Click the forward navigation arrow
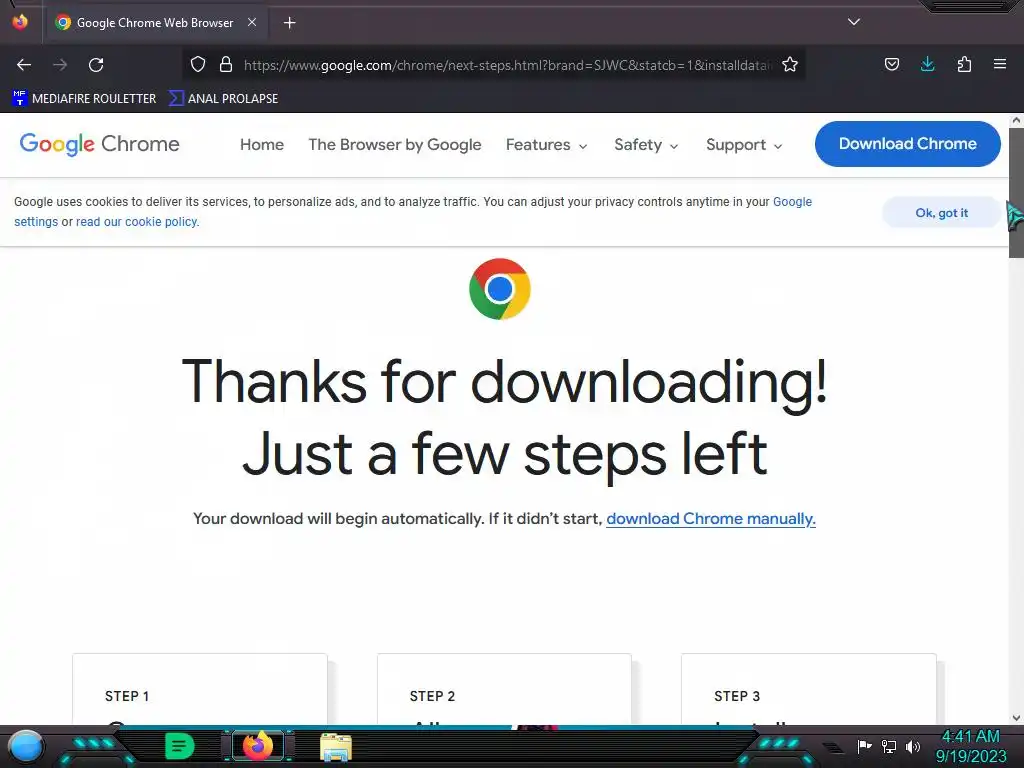This screenshot has width=1024, height=768. (x=60, y=65)
